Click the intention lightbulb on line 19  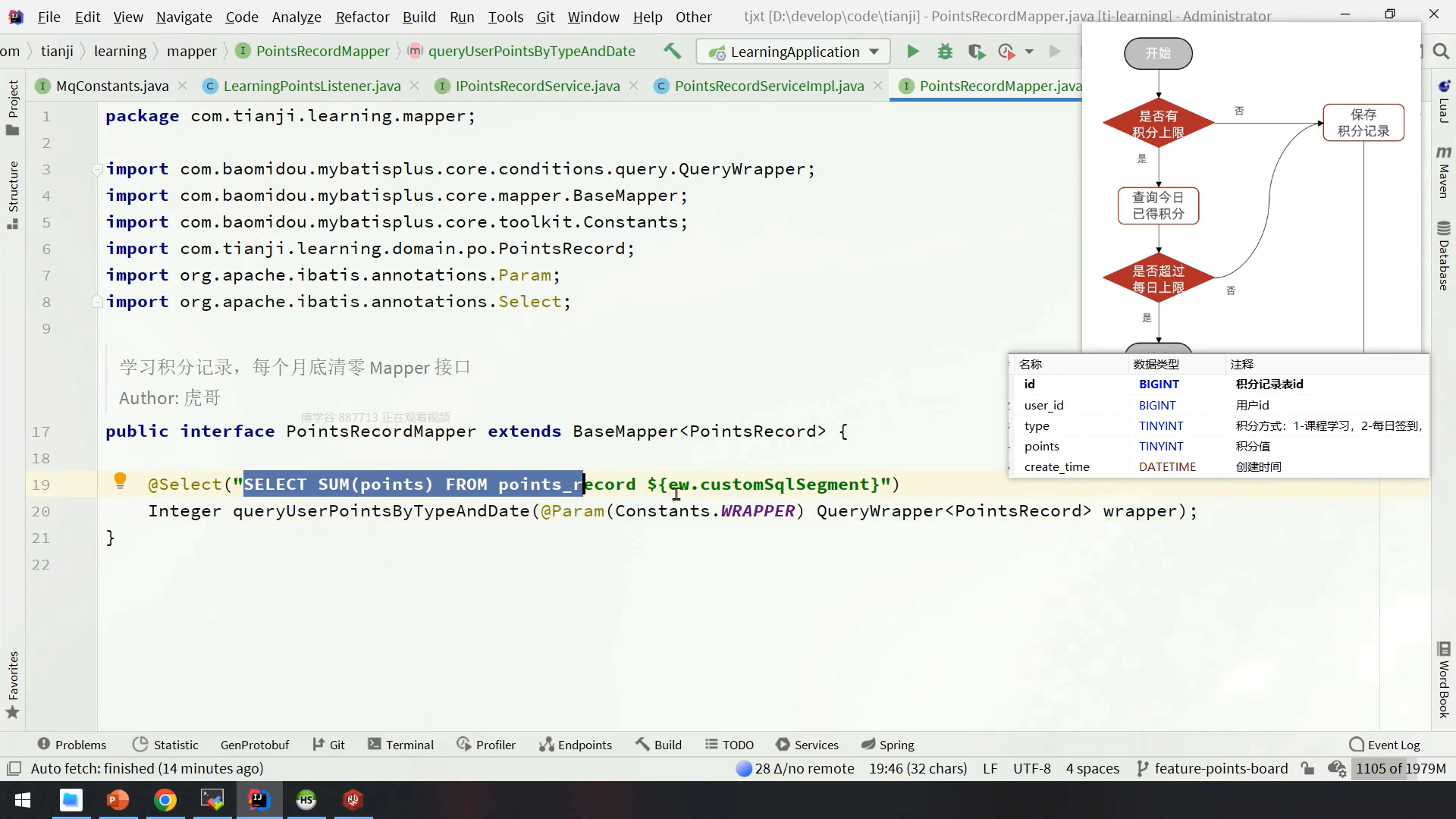coord(120,480)
